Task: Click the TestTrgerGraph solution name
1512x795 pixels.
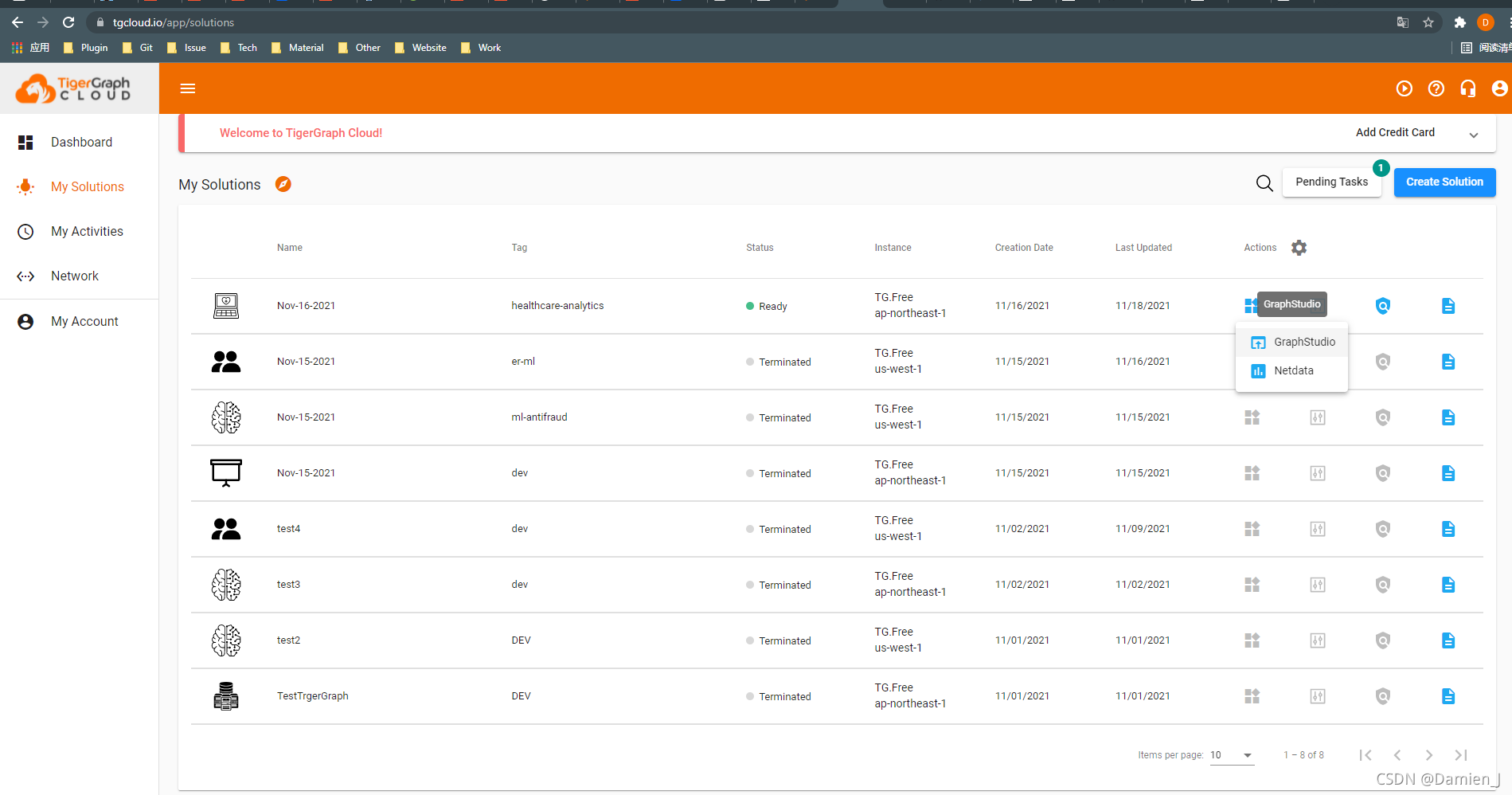Action: 313,696
